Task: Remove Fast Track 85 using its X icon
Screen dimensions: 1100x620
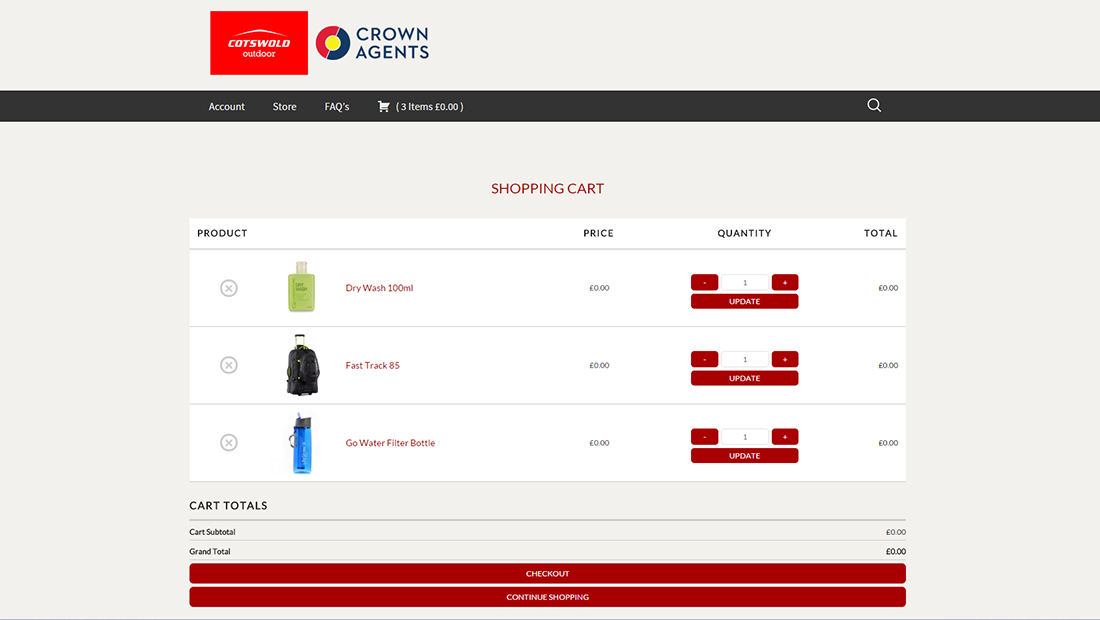Action: [229, 365]
